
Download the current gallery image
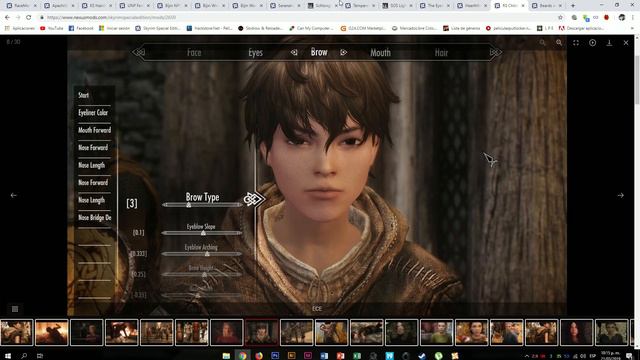coord(609,42)
